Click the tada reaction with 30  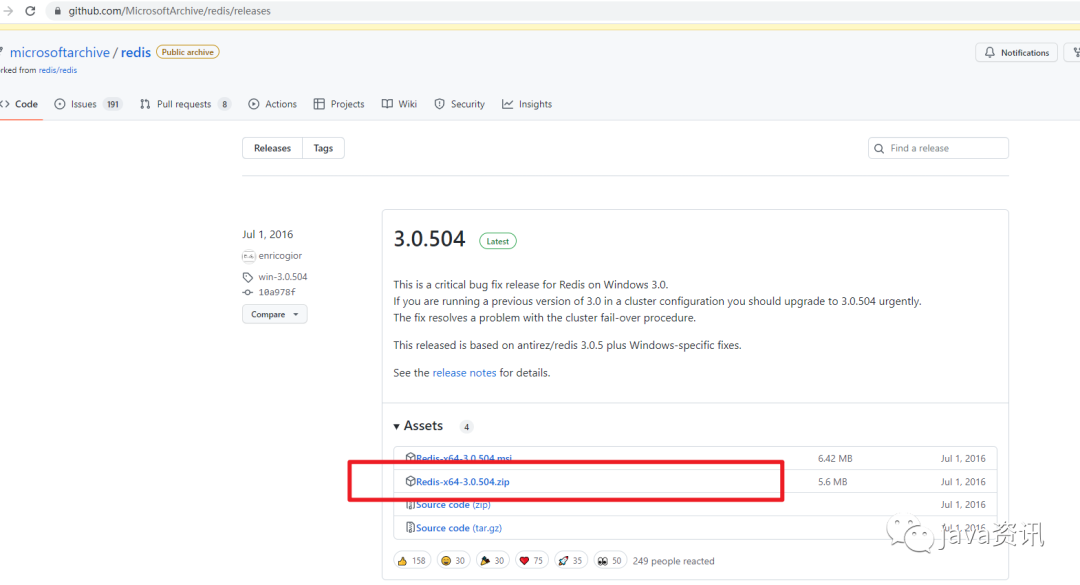[x=492, y=561]
